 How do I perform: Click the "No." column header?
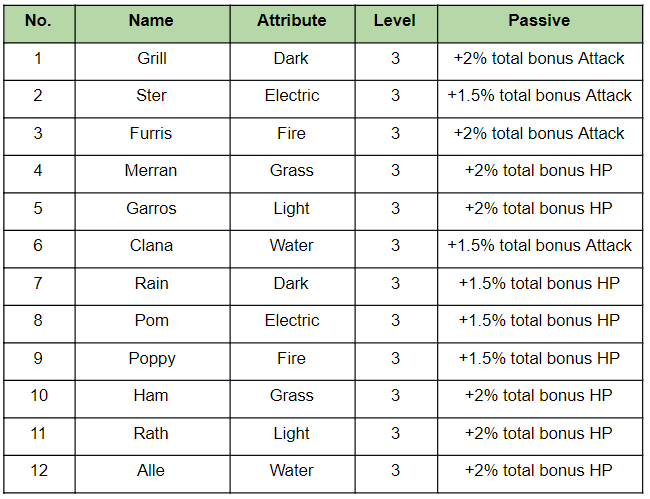coord(38,21)
